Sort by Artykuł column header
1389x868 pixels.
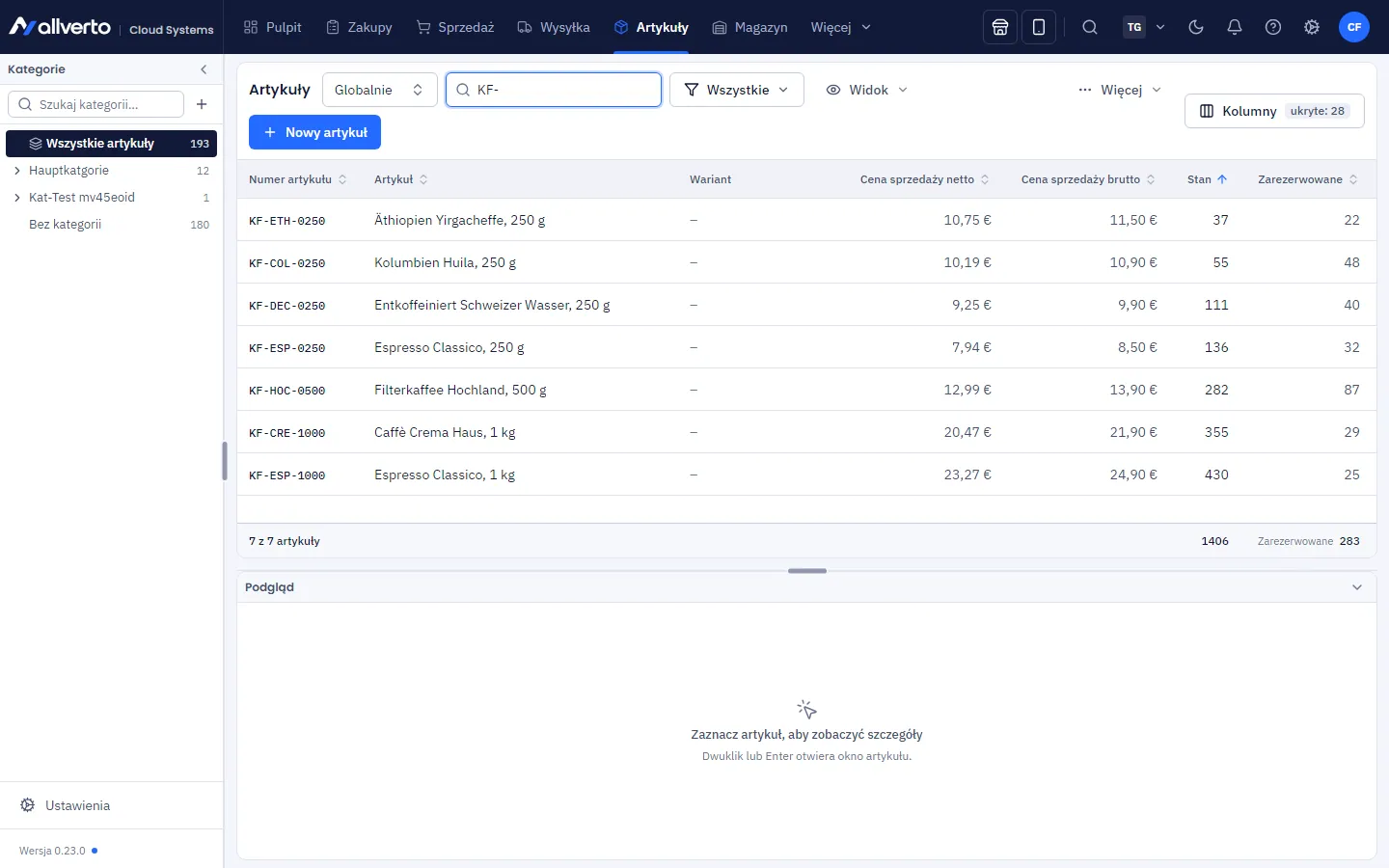(x=401, y=179)
